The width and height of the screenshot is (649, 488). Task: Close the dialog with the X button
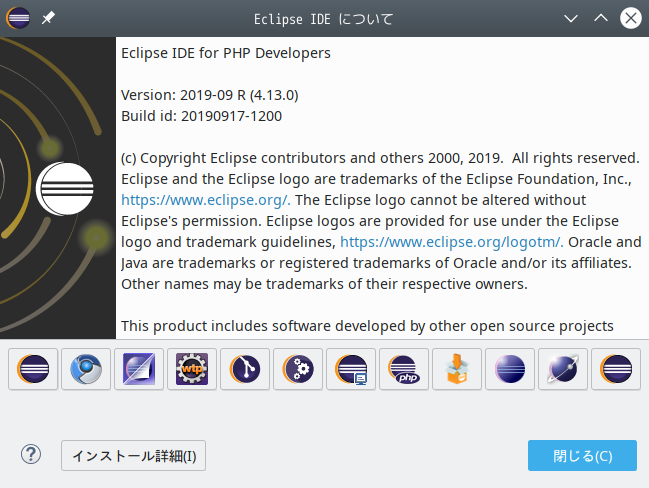(x=631, y=18)
